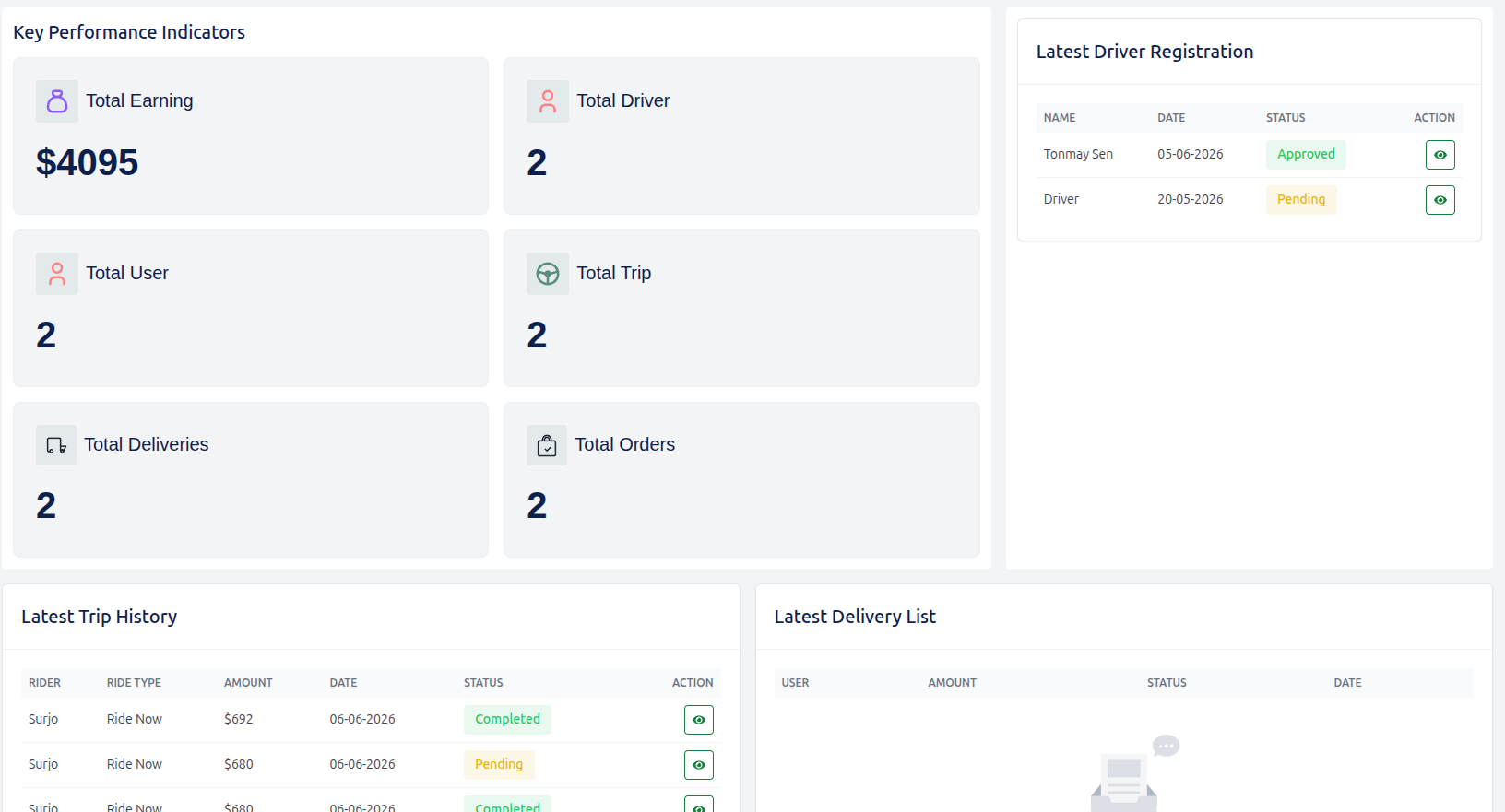
Task: Click the Total Earning money bag icon
Action: (57, 101)
